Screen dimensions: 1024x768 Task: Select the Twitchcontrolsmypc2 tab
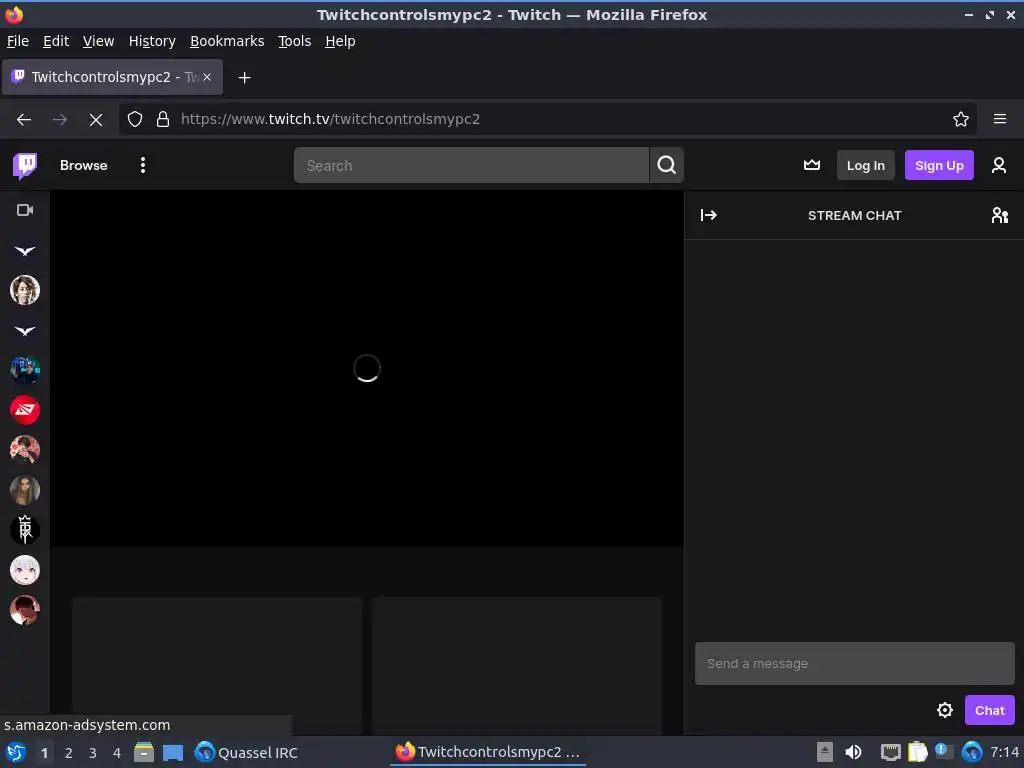tap(112, 77)
